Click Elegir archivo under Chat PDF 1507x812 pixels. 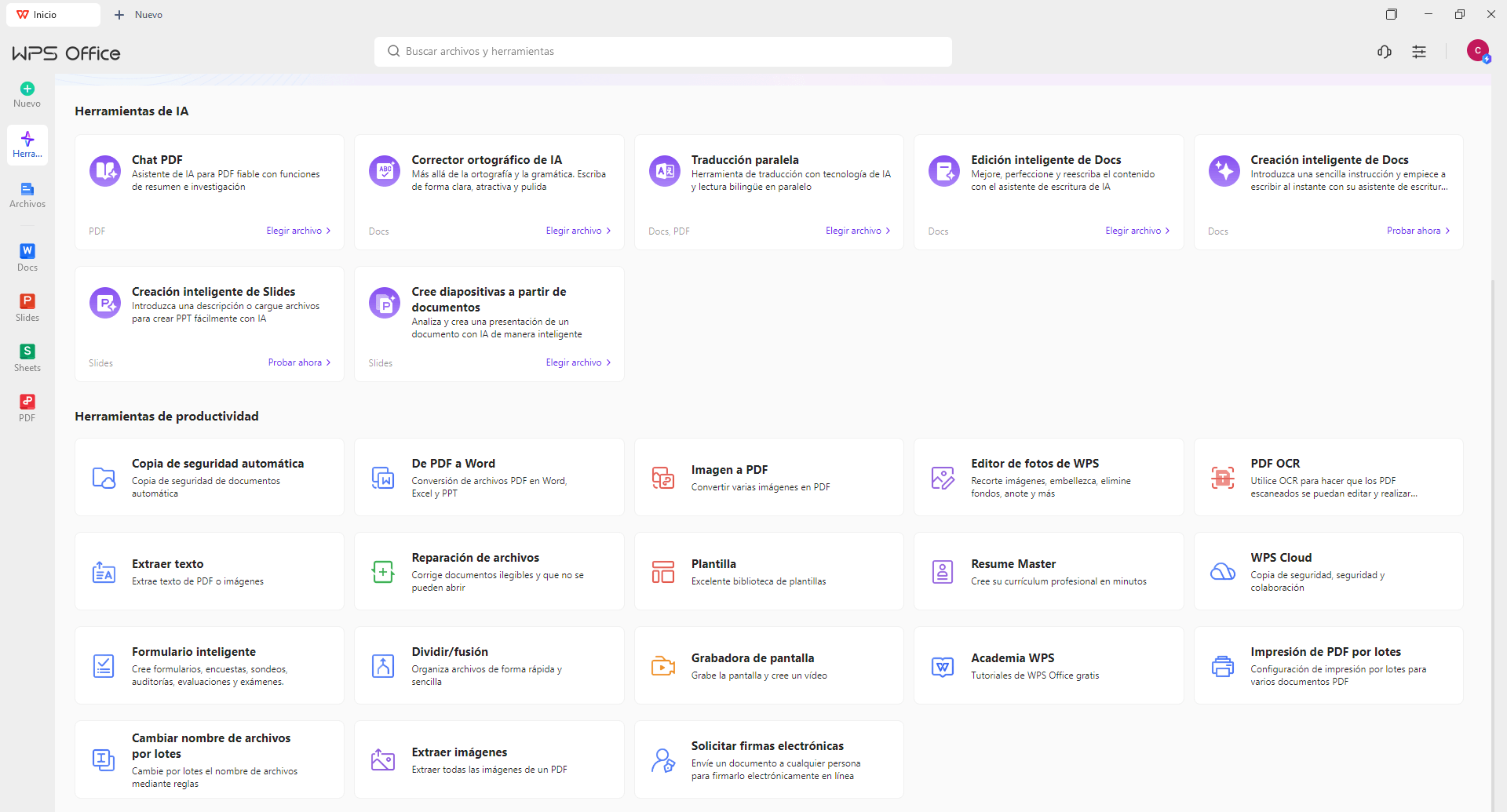(x=297, y=231)
